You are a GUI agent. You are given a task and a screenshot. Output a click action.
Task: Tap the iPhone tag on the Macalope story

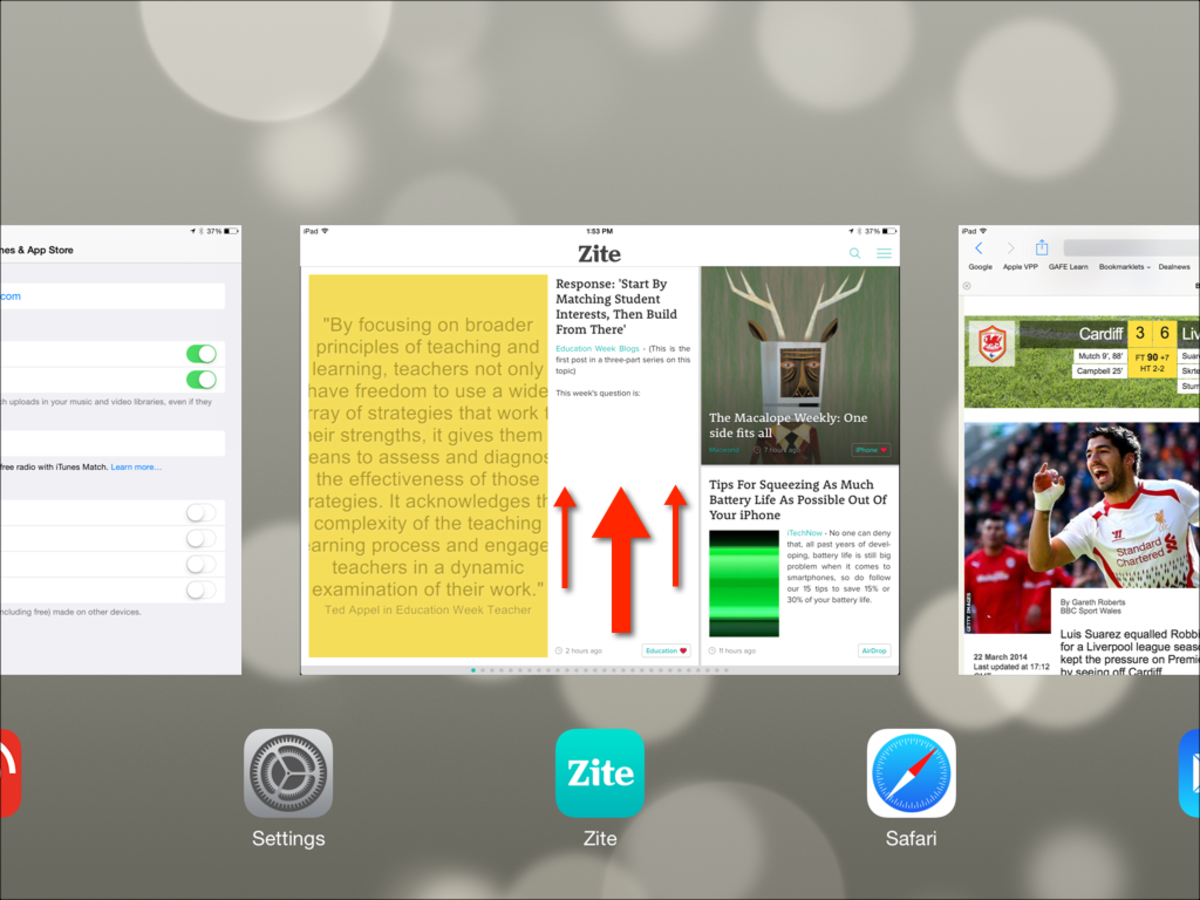click(x=869, y=451)
